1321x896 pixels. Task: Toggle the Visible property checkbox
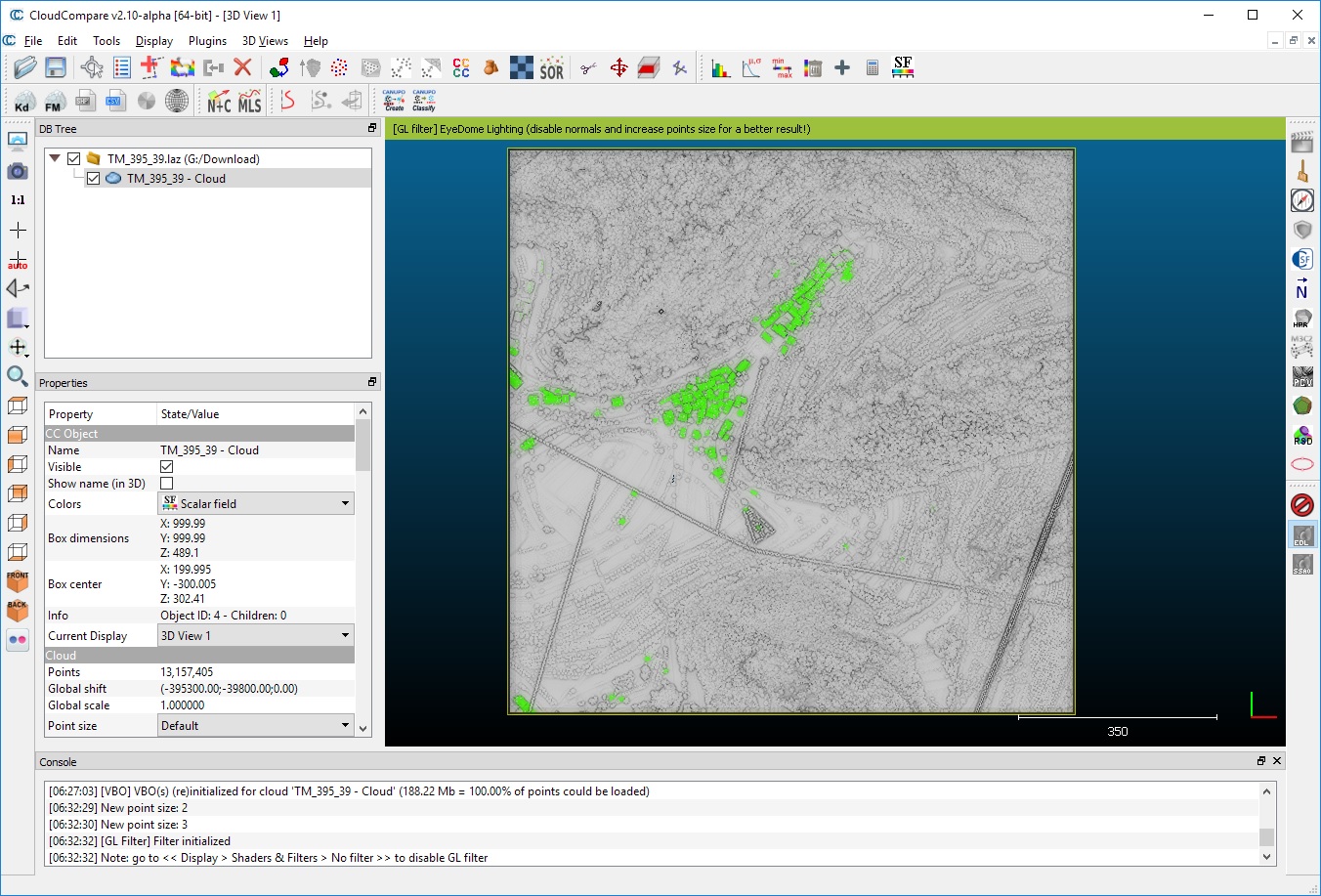(166, 467)
